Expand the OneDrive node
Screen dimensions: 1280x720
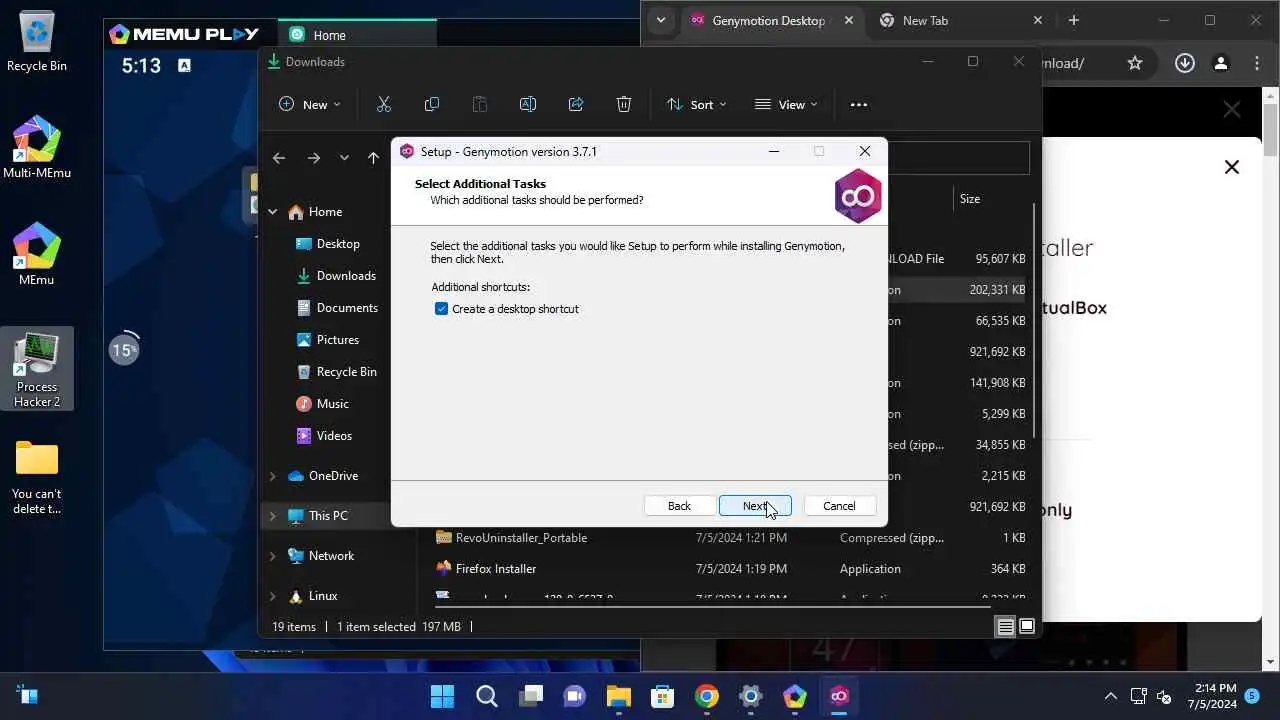click(272, 476)
